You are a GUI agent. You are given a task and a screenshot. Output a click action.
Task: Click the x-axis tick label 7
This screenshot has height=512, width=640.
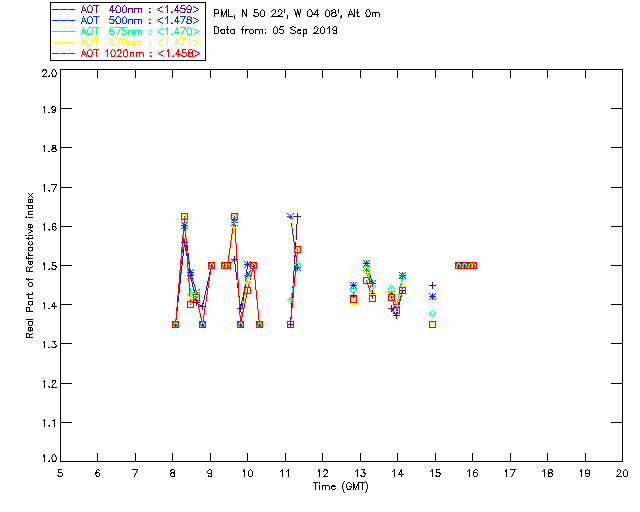(x=135, y=473)
